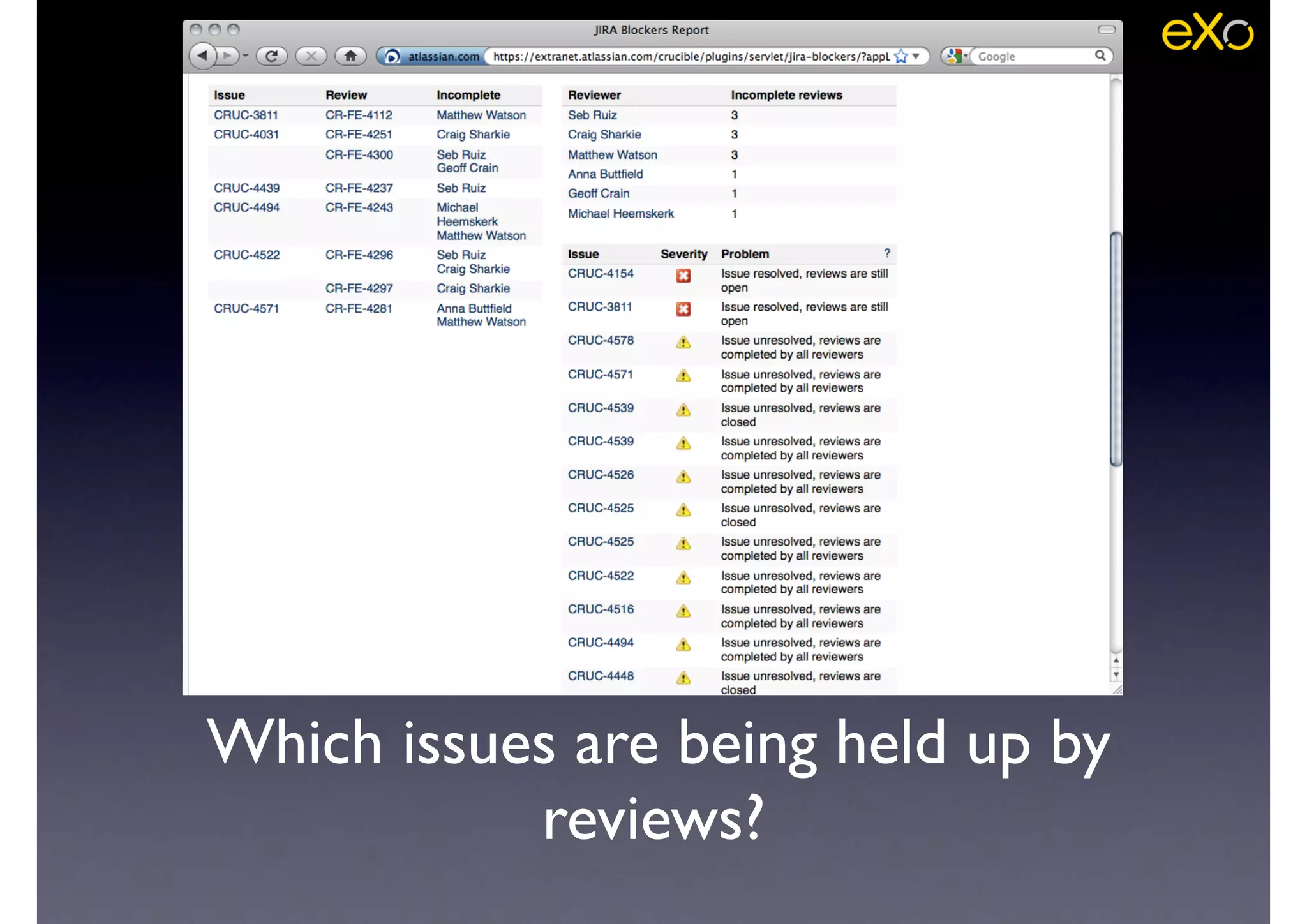Reload the page with the refresh button
This screenshot has width=1307, height=924.
[272, 56]
